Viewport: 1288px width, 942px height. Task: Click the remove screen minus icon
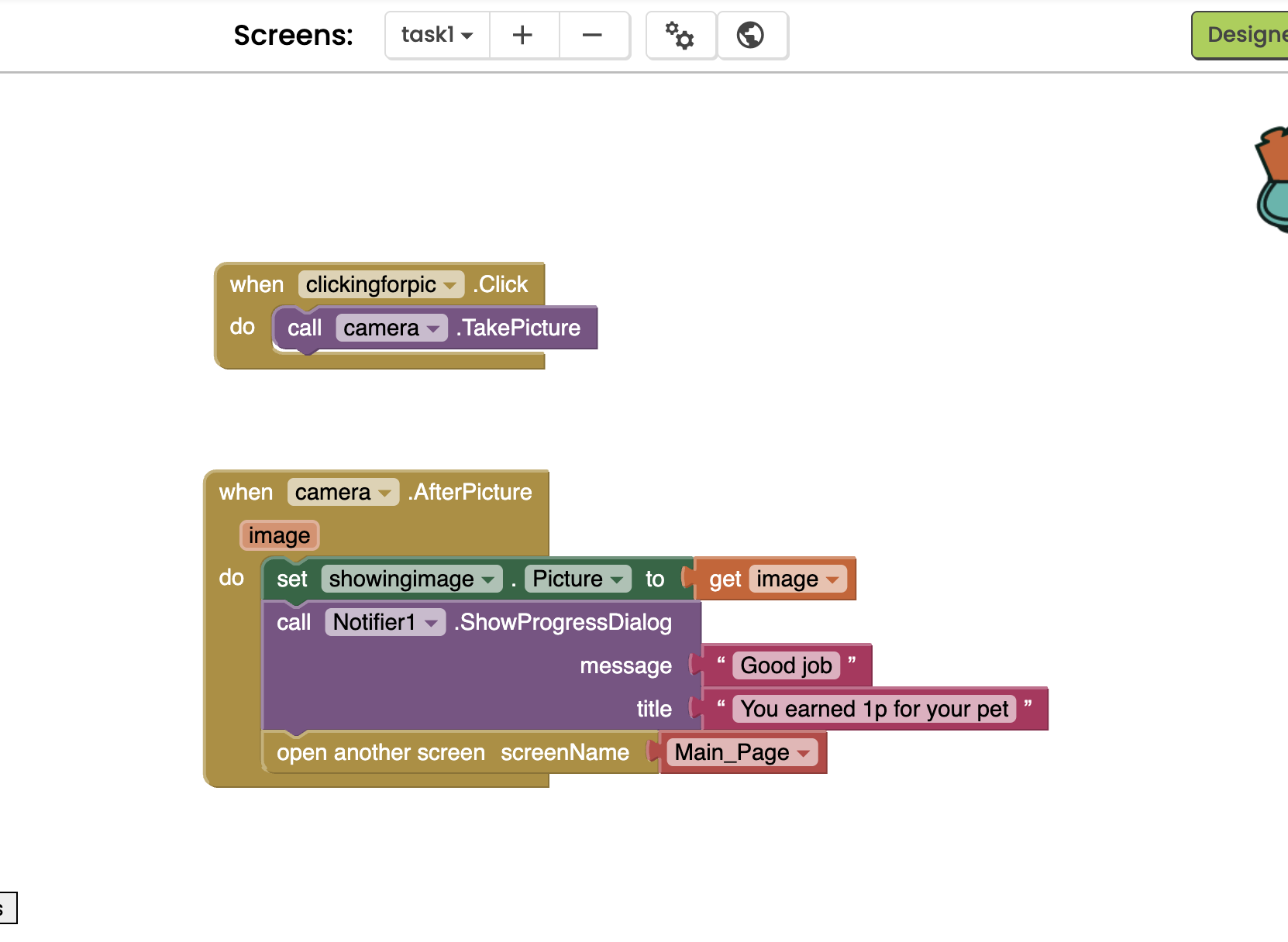[x=593, y=35]
